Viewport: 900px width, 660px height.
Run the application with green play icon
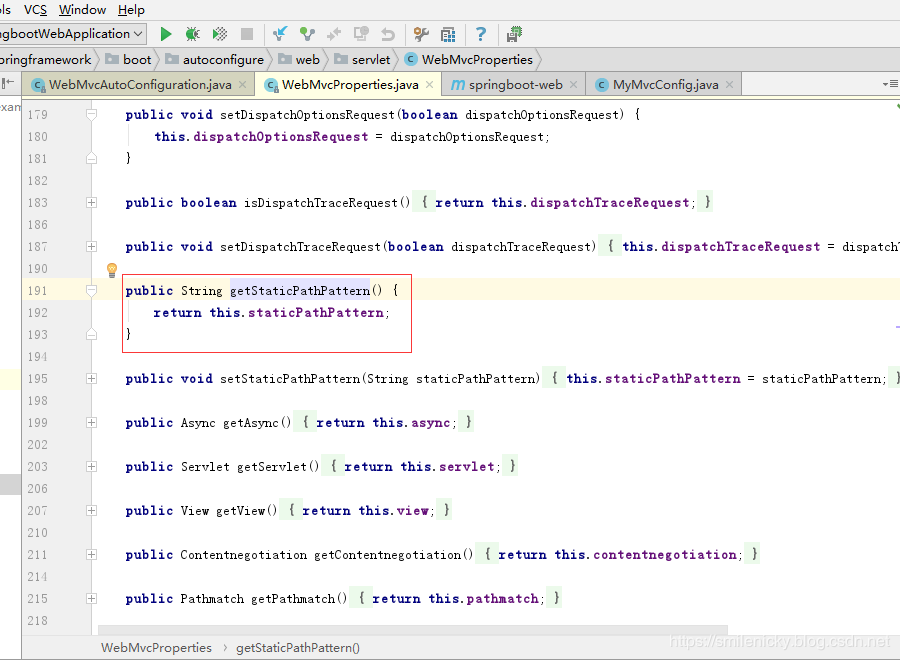pos(166,34)
